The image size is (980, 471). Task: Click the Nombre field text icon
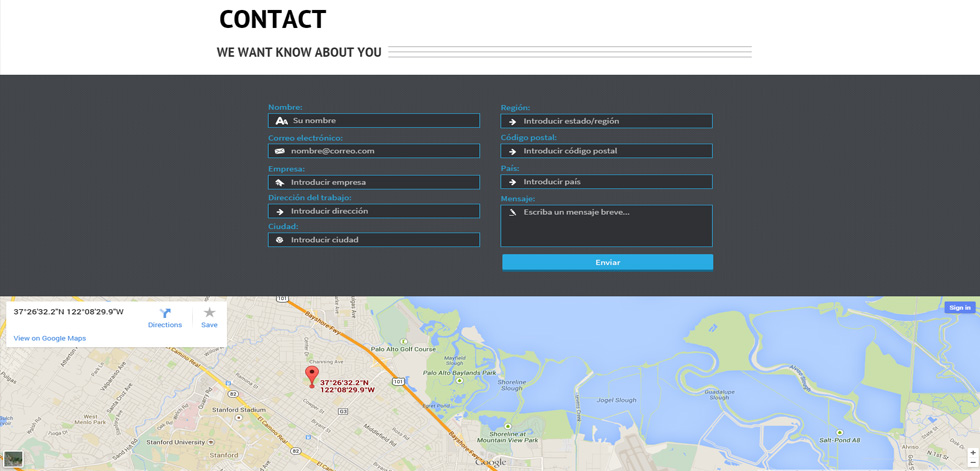[281, 121]
